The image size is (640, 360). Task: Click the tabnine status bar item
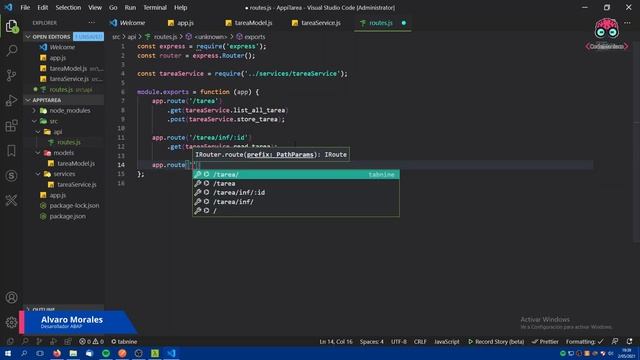click(x=124, y=342)
